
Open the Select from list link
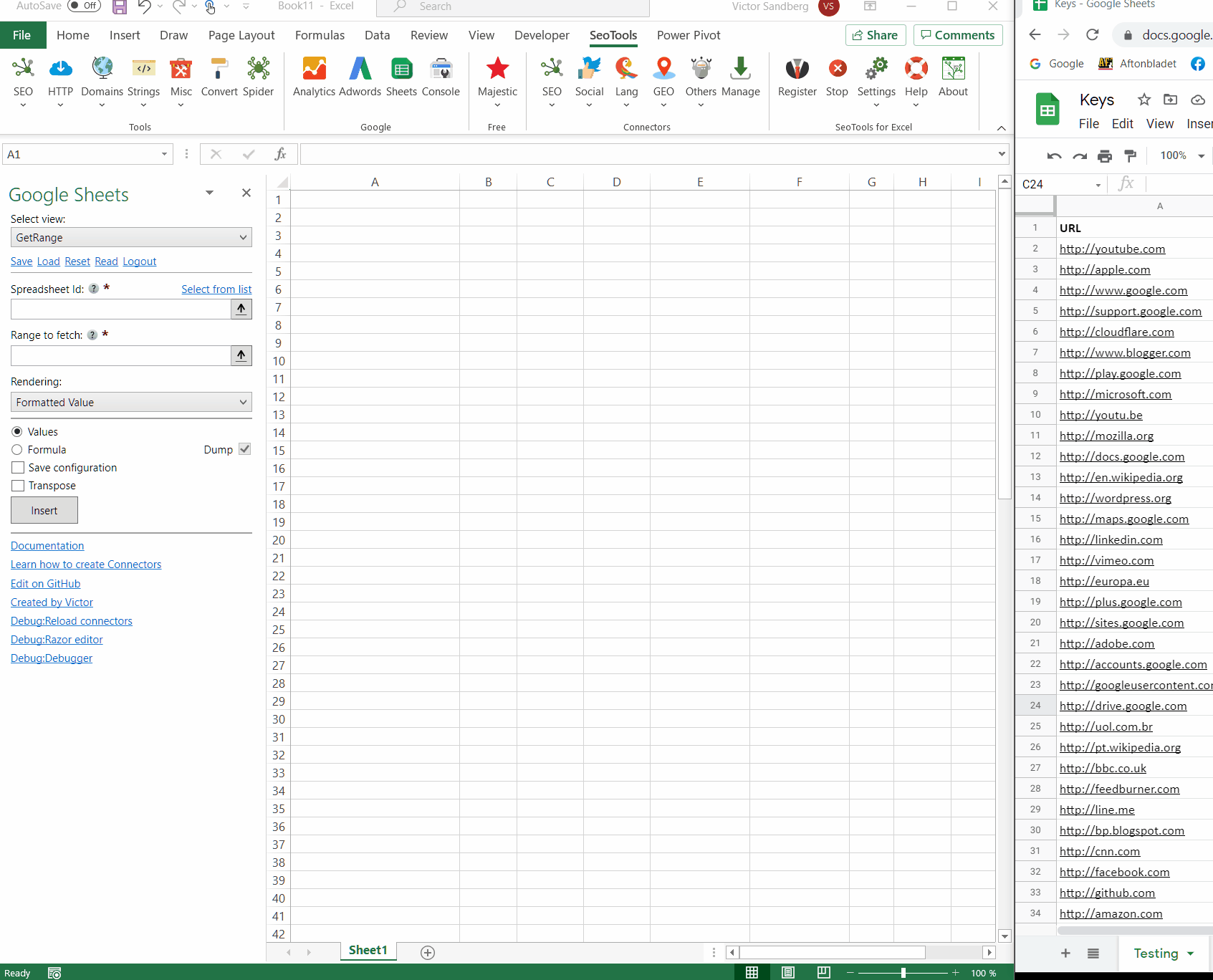(x=216, y=289)
